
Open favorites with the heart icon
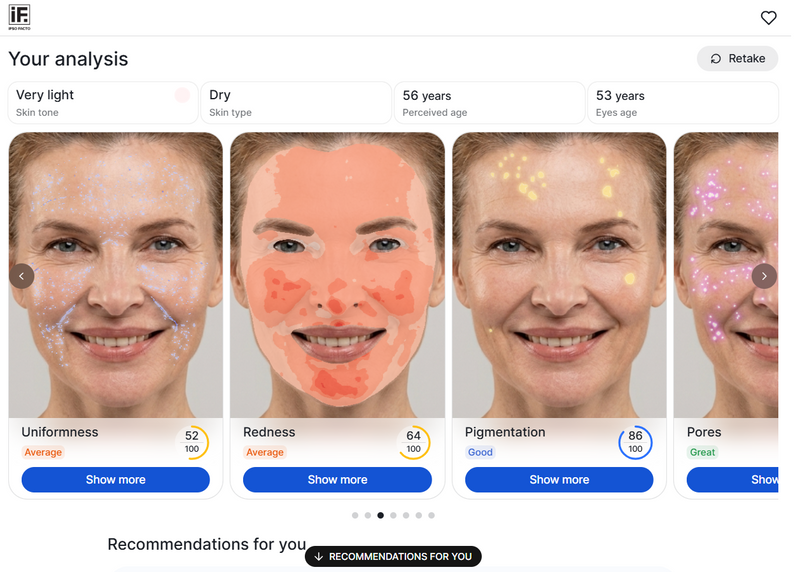768,18
